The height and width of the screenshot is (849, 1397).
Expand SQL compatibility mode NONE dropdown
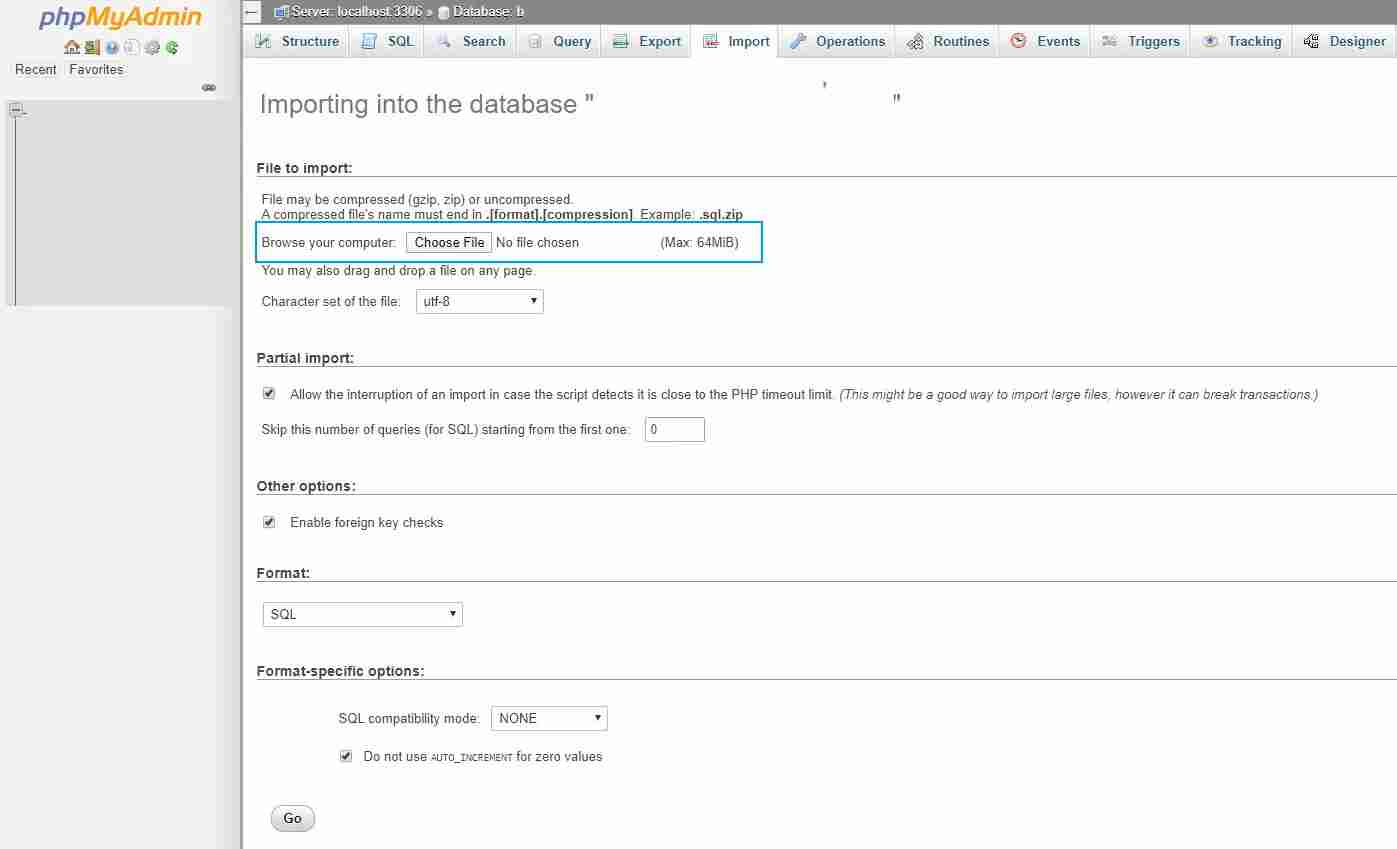pos(549,718)
